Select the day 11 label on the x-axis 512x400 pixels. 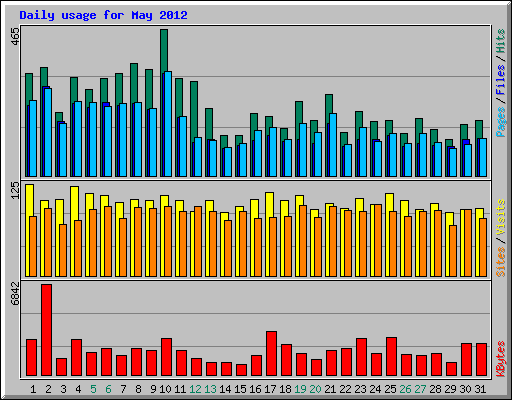(x=180, y=389)
